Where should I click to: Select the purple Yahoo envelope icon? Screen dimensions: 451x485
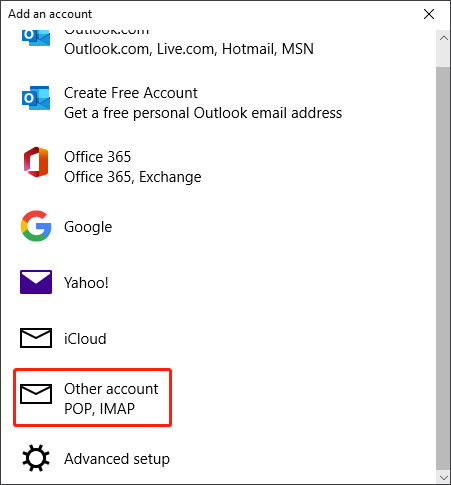pyautogui.click(x=36, y=282)
